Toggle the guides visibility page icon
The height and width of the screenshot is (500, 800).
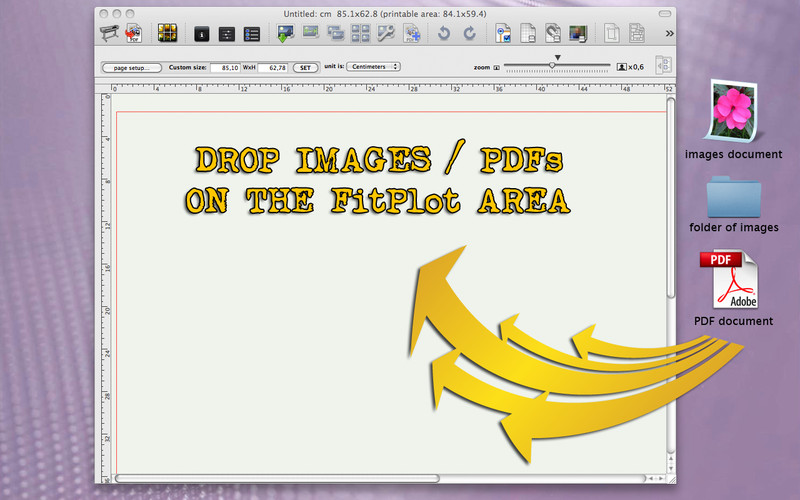pos(503,34)
